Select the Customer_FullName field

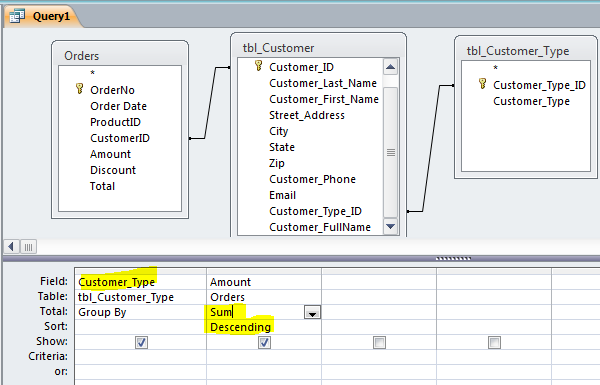320,228
